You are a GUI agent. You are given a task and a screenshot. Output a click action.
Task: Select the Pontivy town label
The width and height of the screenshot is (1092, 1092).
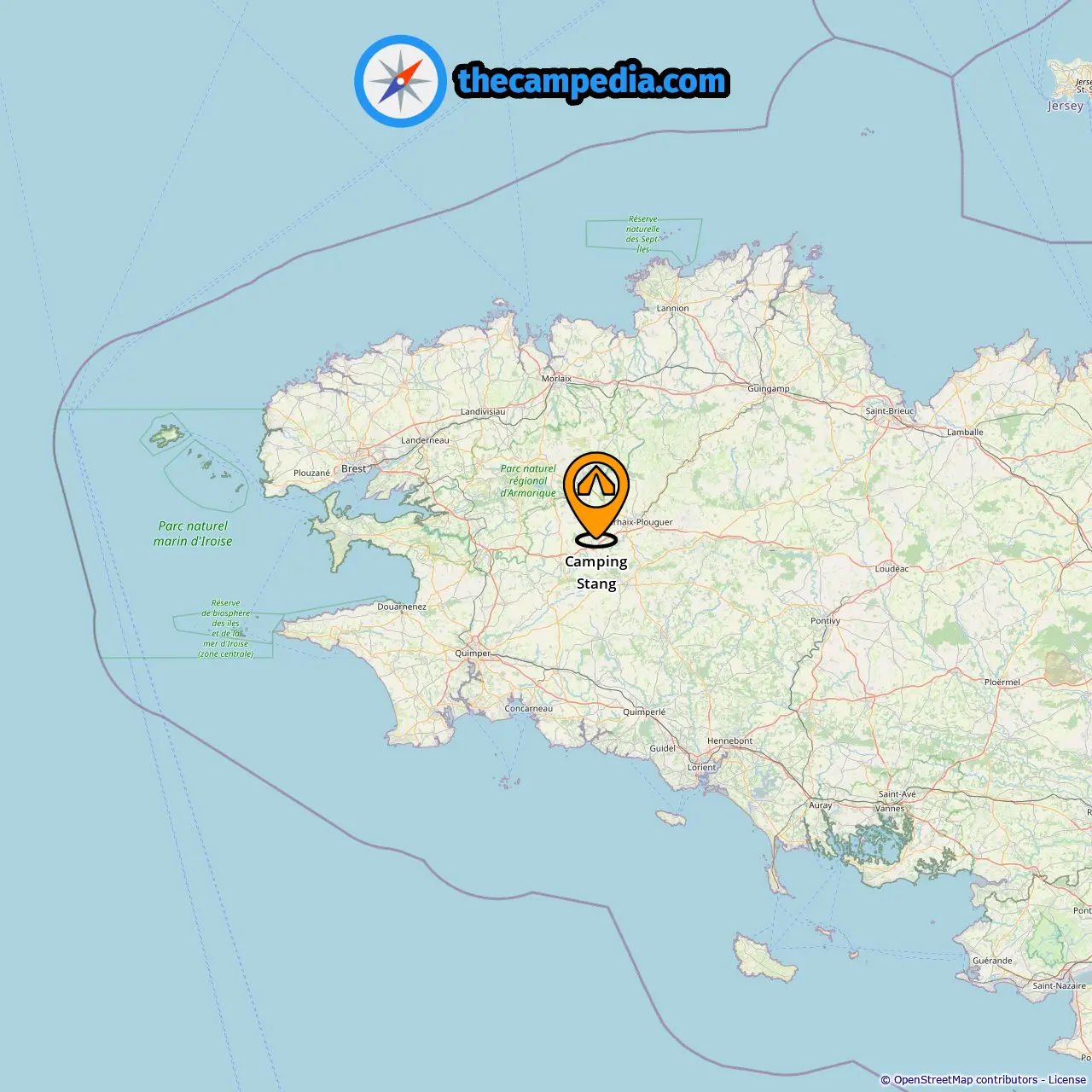click(x=825, y=620)
